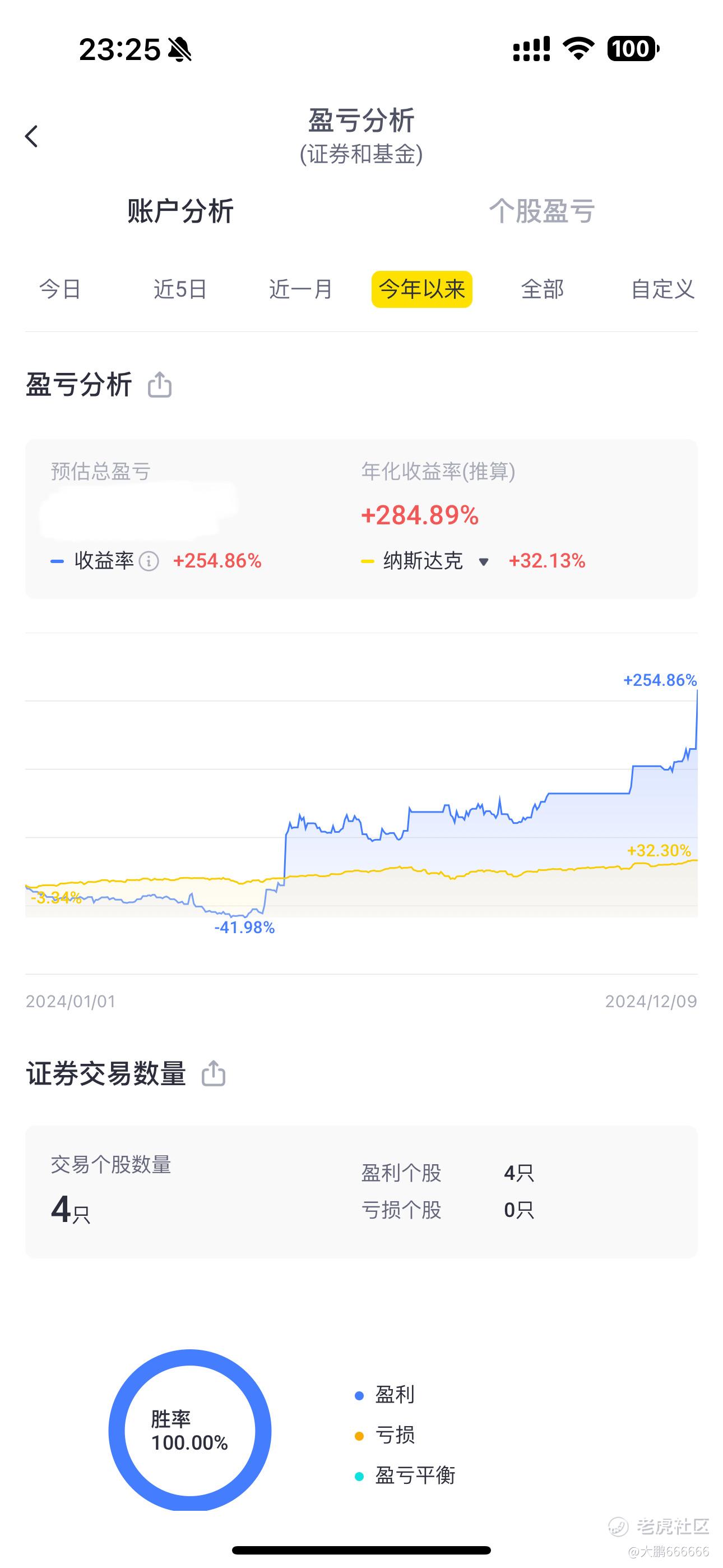Select the 近5日 time range

[x=180, y=289]
